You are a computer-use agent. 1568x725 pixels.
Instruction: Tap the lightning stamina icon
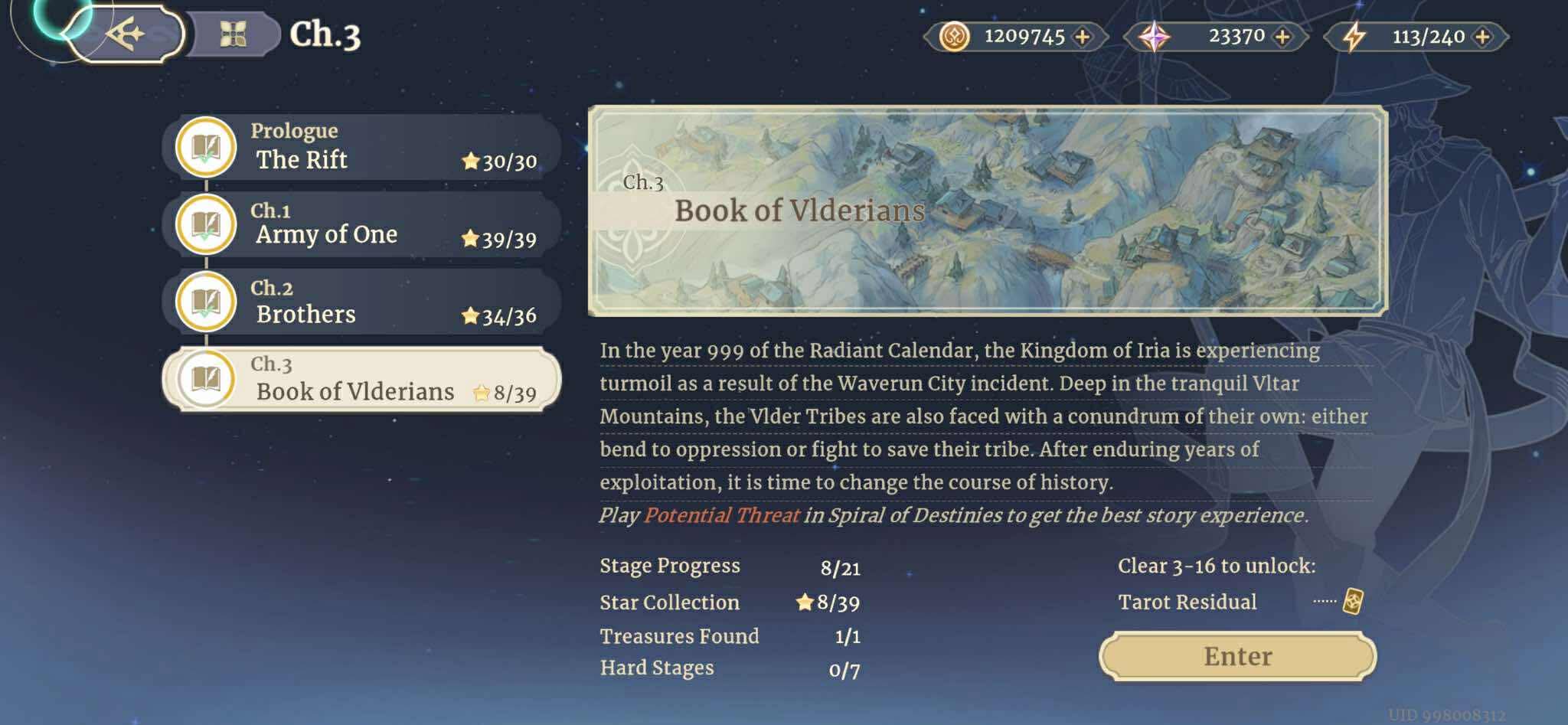tap(1354, 36)
